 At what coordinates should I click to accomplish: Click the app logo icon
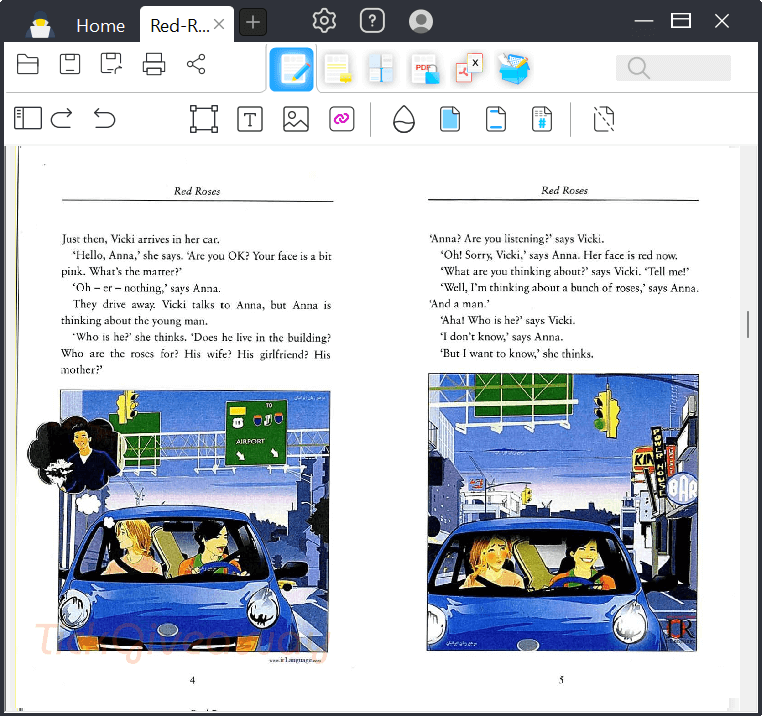click(40, 25)
